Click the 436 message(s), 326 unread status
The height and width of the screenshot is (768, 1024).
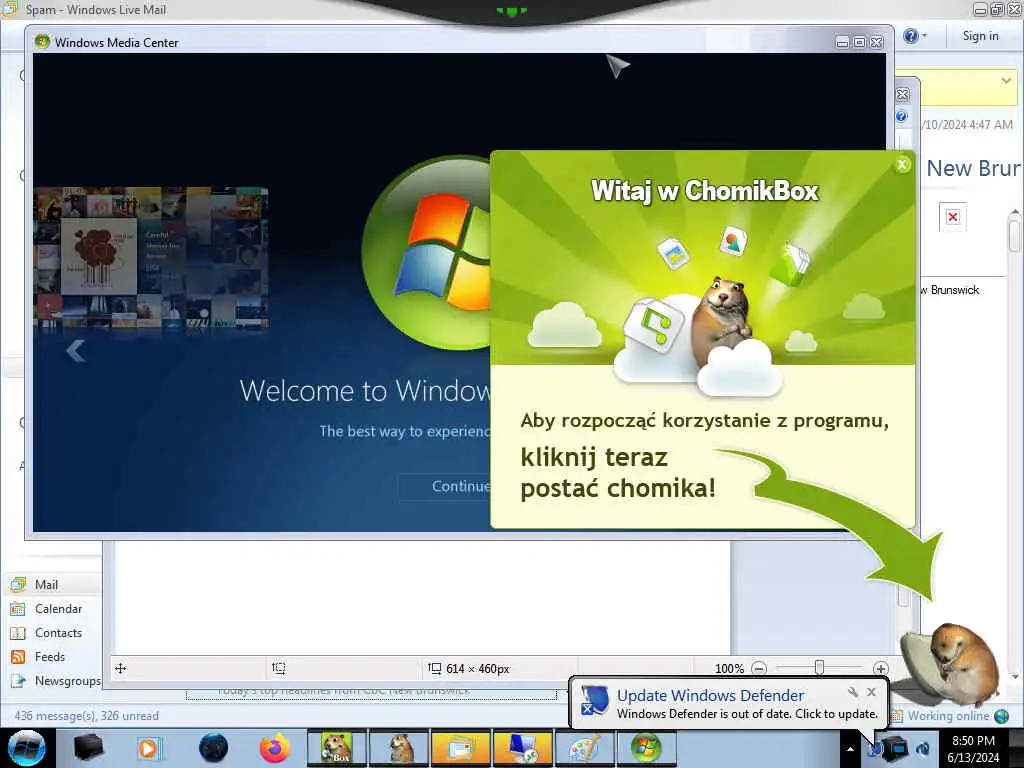point(86,716)
